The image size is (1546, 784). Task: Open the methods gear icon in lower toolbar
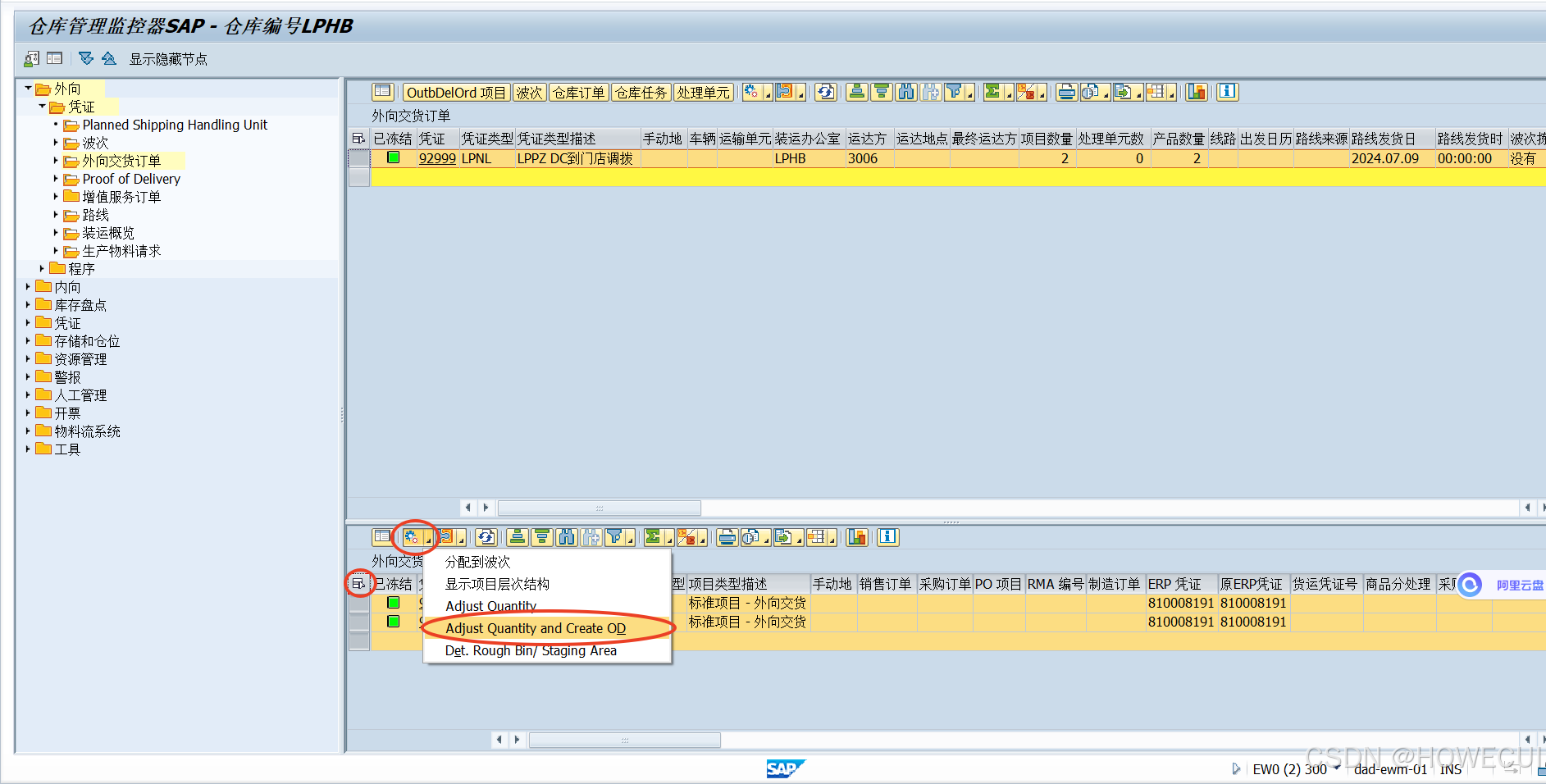412,537
